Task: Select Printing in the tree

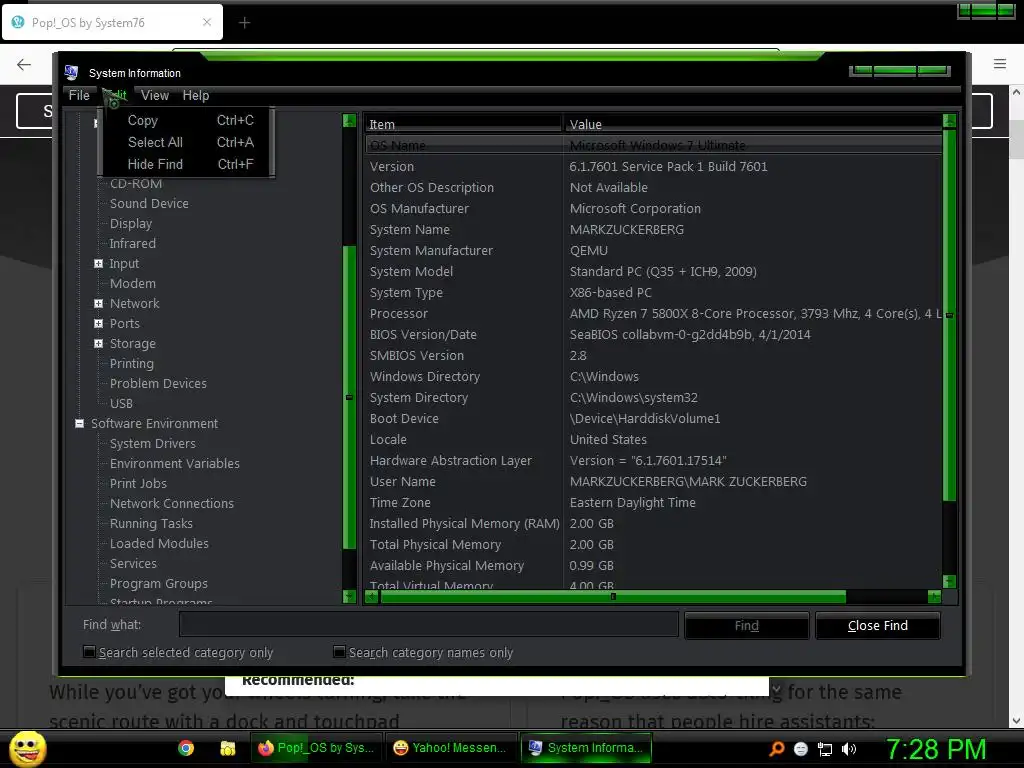Action: pyautogui.click(x=132, y=364)
